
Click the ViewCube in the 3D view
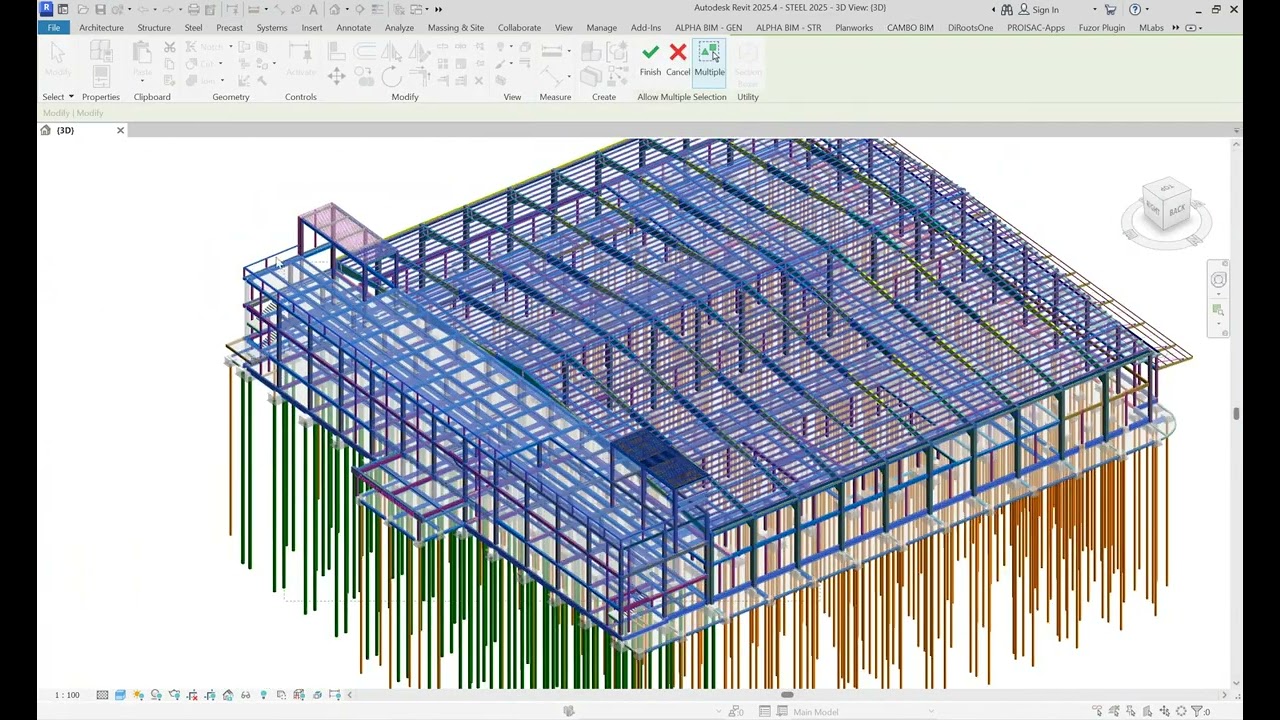[1166, 204]
